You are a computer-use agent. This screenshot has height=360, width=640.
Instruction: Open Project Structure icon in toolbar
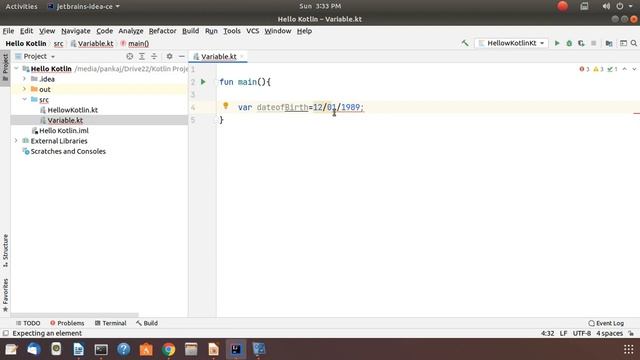(x=609, y=43)
